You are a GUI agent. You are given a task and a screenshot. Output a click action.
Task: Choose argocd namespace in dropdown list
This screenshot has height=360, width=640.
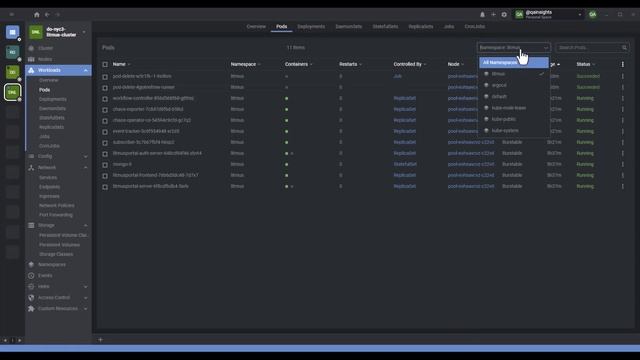[513, 85]
